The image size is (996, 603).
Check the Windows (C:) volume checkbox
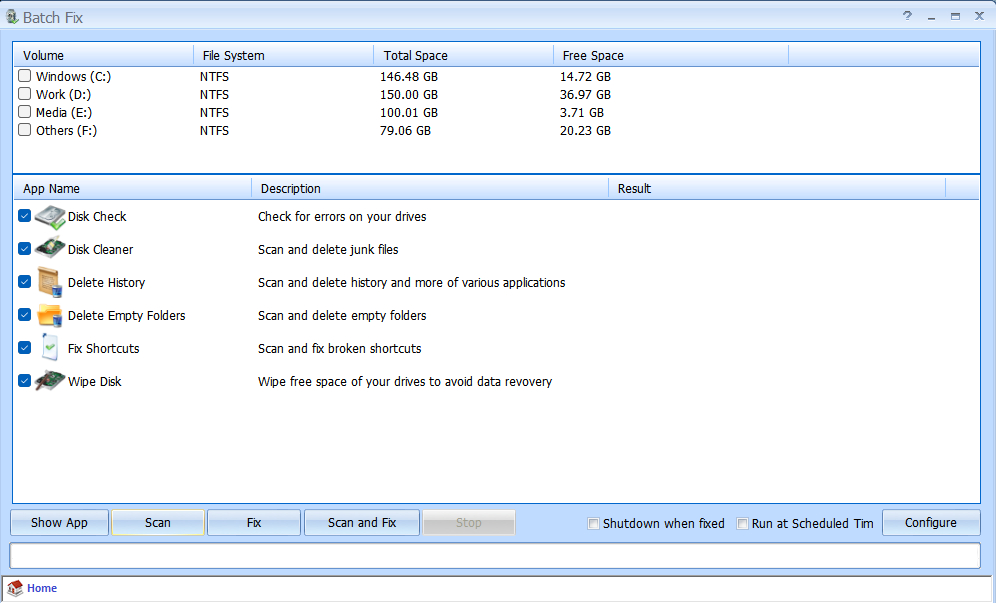click(x=24, y=76)
